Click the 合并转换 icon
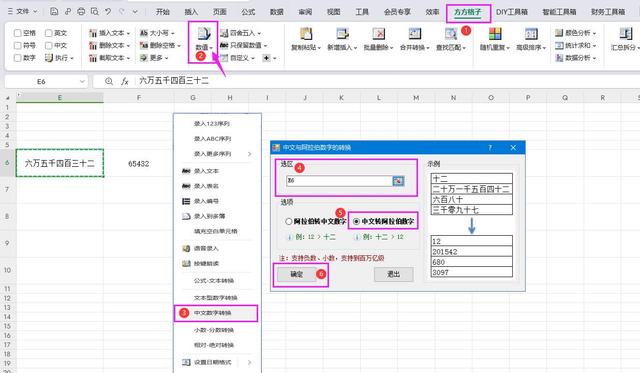The image size is (640, 373). click(414, 34)
